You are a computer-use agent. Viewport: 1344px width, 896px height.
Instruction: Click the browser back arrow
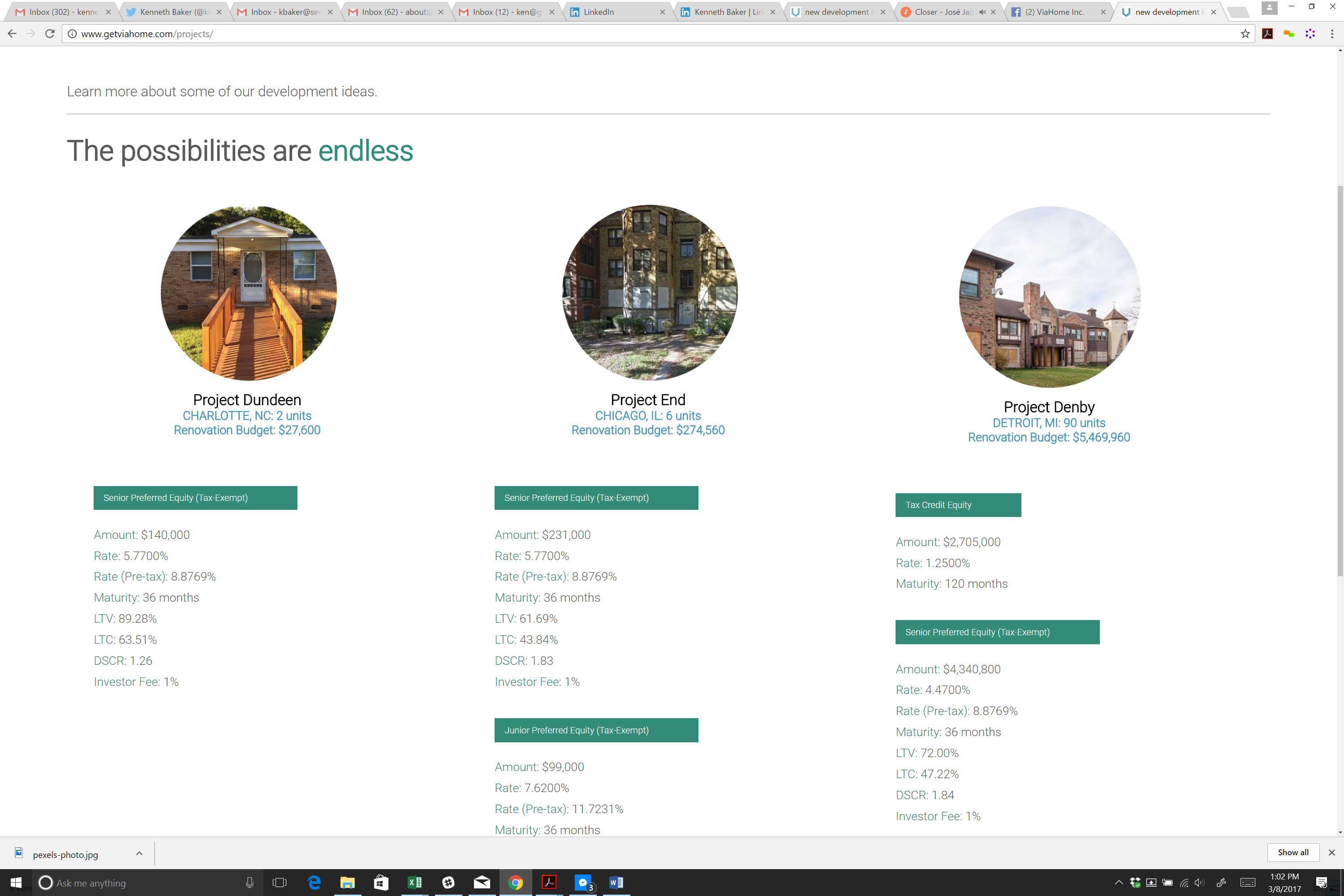(x=12, y=34)
